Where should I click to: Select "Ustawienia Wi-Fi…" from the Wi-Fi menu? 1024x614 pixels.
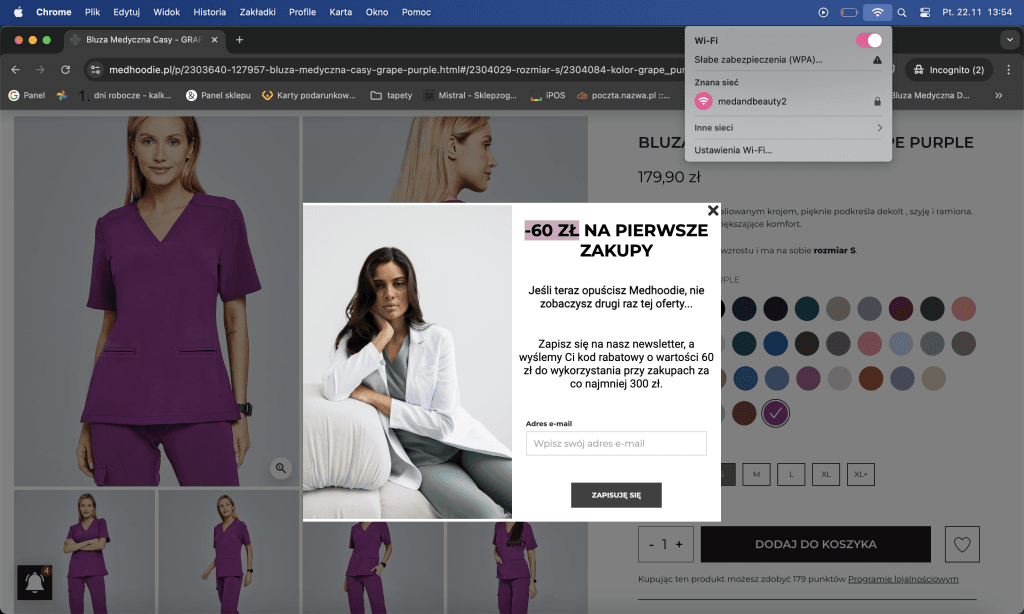coord(733,150)
